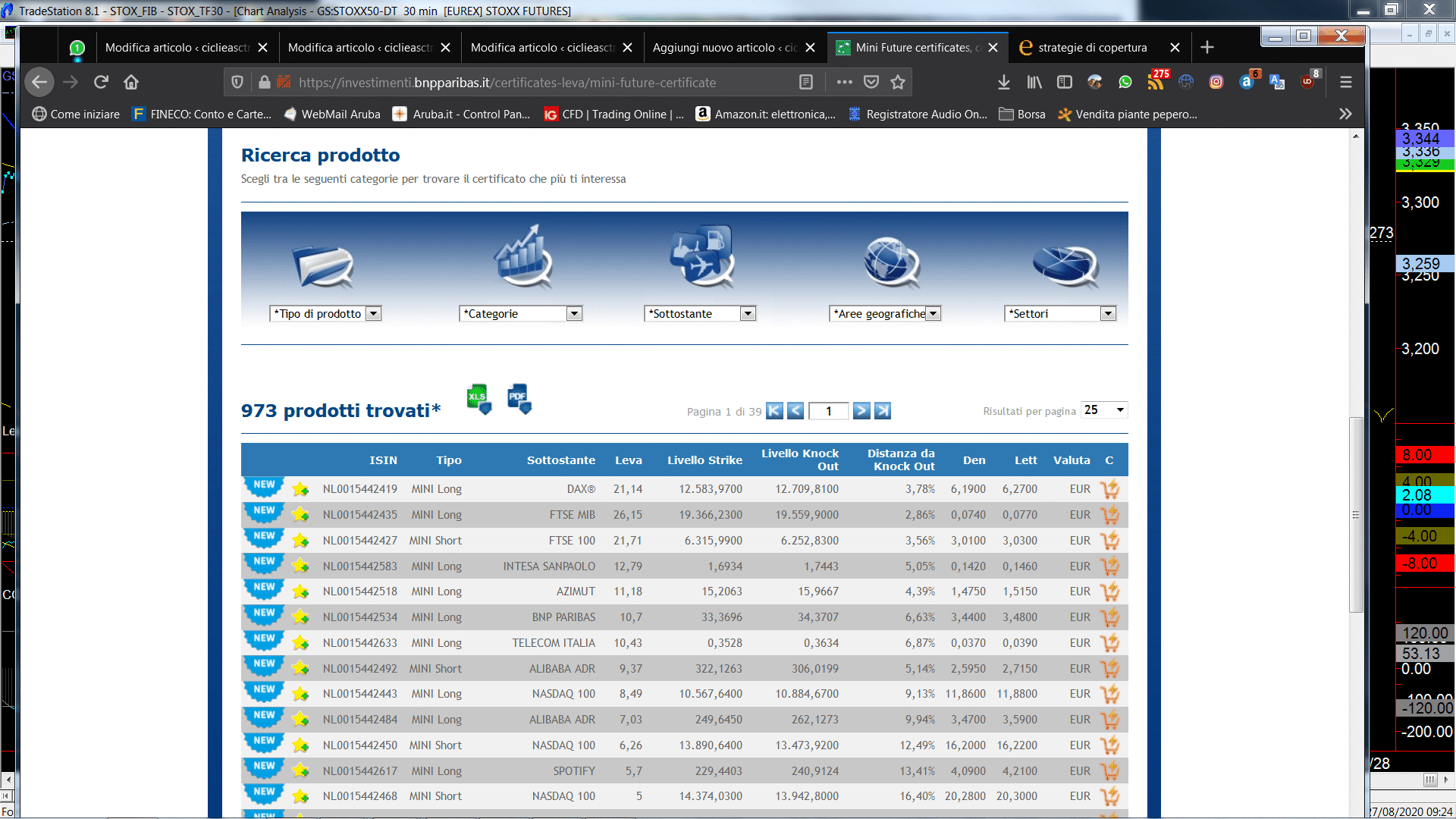
Task: Open the library icon in toolbar
Action: click(1034, 82)
